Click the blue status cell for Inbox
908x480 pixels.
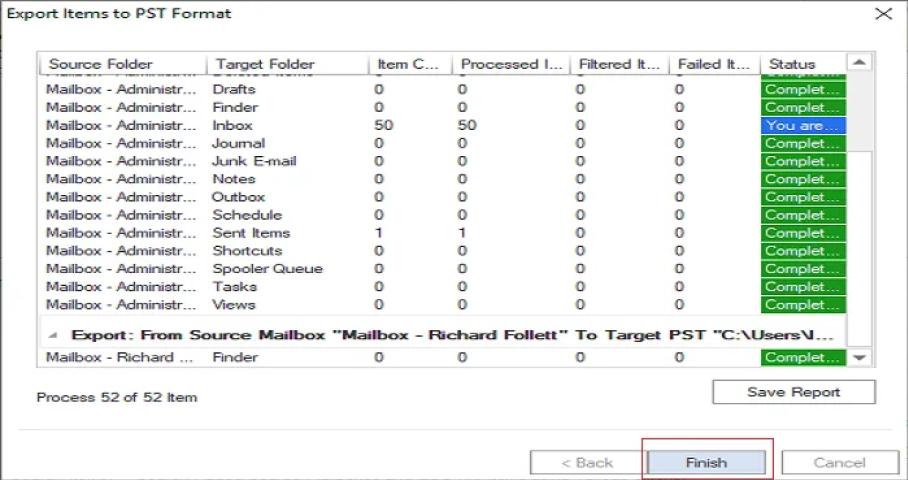[803, 126]
